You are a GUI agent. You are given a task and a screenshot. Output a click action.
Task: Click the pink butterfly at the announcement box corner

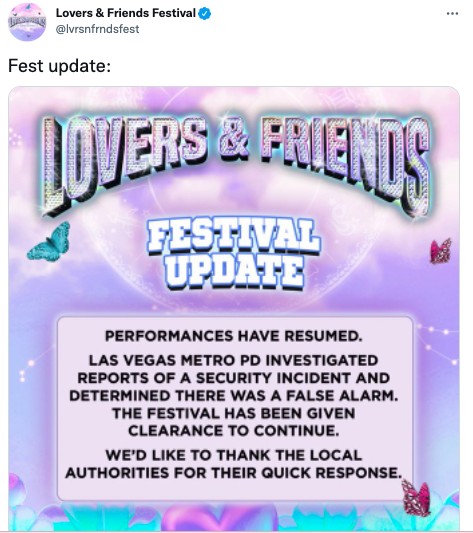point(417,497)
